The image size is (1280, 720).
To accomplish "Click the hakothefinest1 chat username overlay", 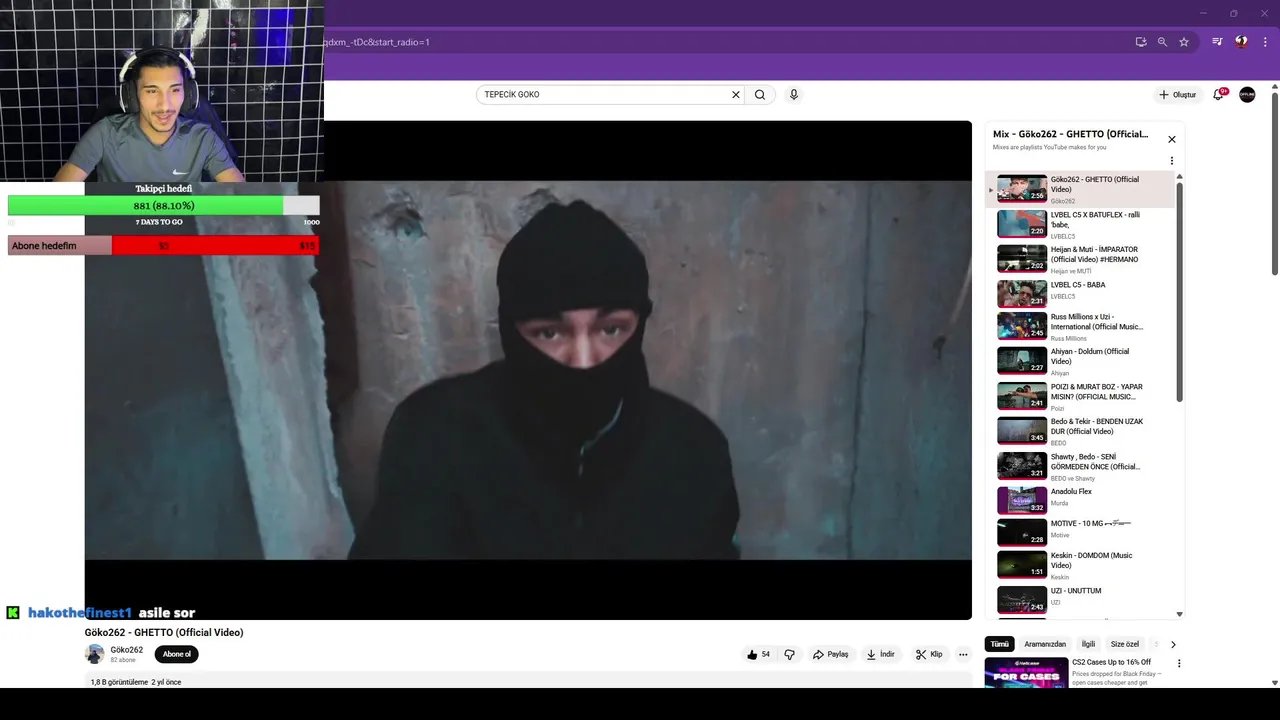I will (x=80, y=612).
